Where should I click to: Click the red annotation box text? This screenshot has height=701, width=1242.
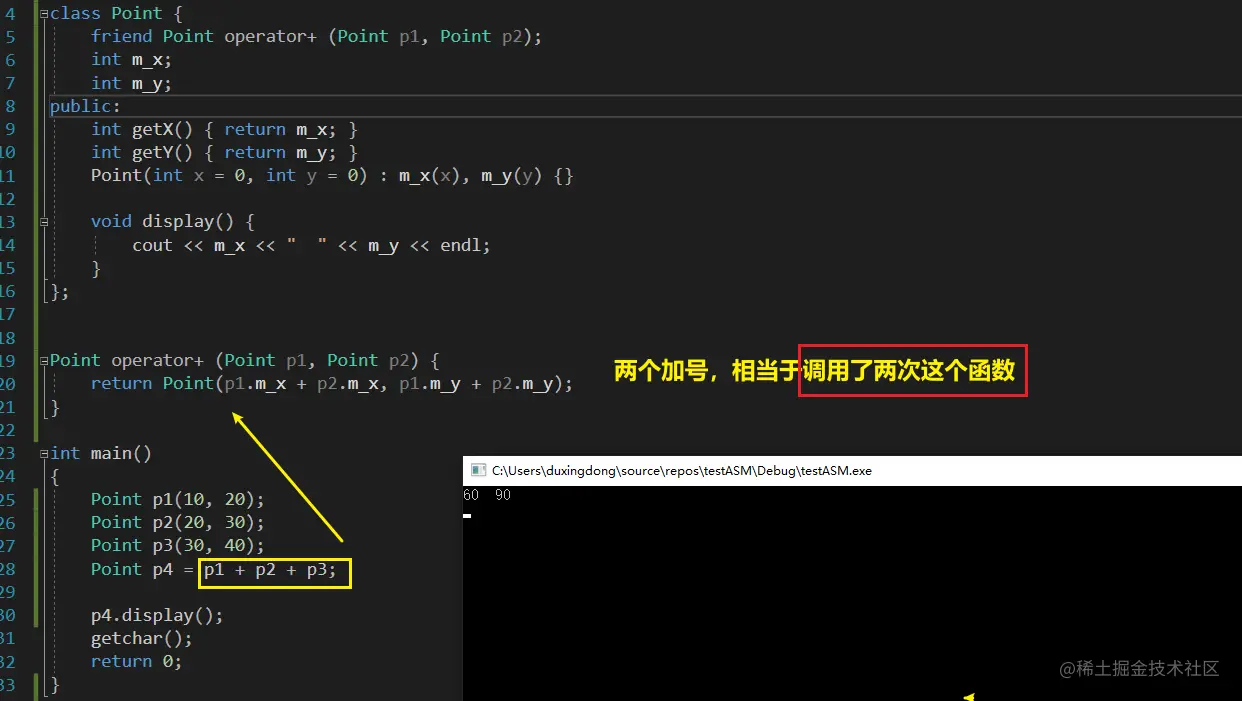(911, 370)
